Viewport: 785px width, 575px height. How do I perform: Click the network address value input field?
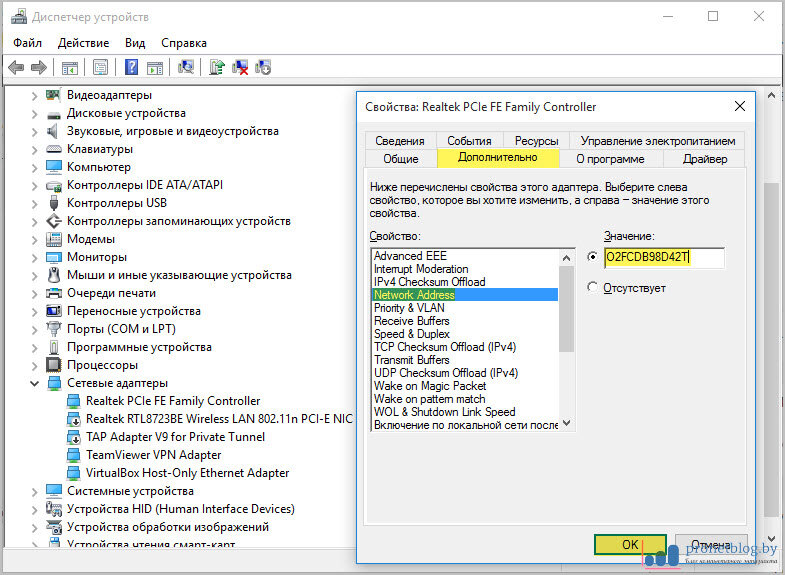664,257
